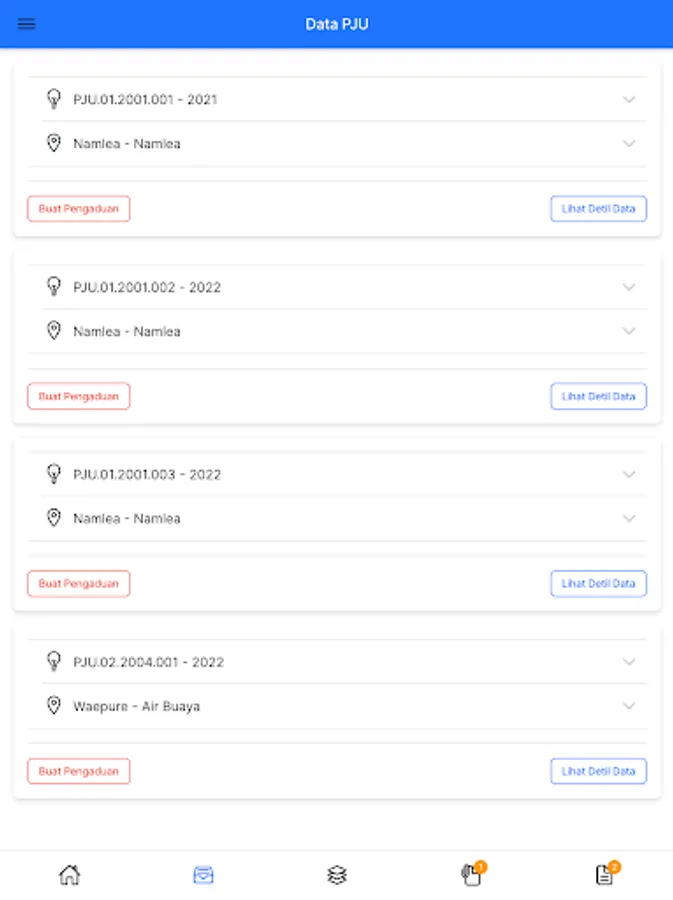Click Buat Pengaduan for PJU.02.2004.001
This screenshot has width=673, height=900.
78,771
